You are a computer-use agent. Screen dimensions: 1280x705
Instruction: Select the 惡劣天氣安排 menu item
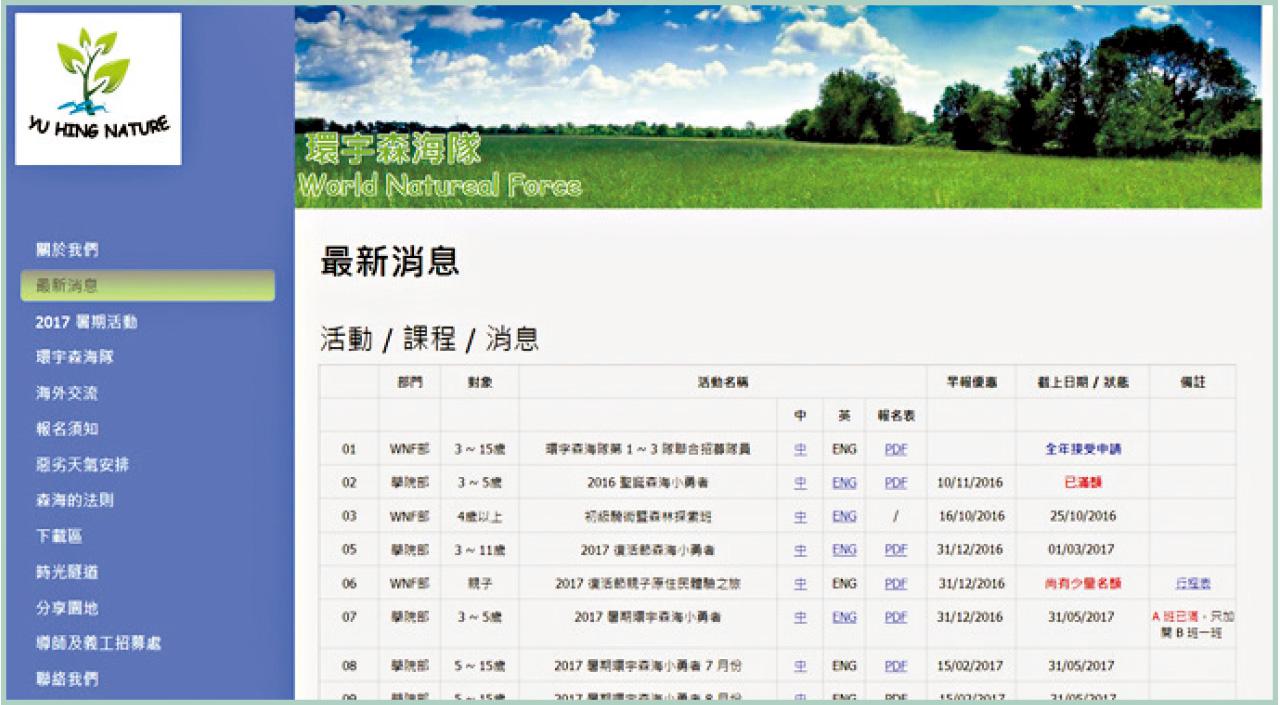[81, 465]
